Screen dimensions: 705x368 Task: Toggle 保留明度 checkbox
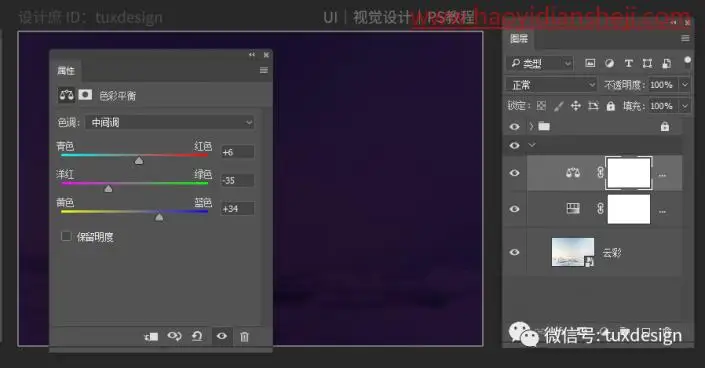pyautogui.click(x=66, y=236)
